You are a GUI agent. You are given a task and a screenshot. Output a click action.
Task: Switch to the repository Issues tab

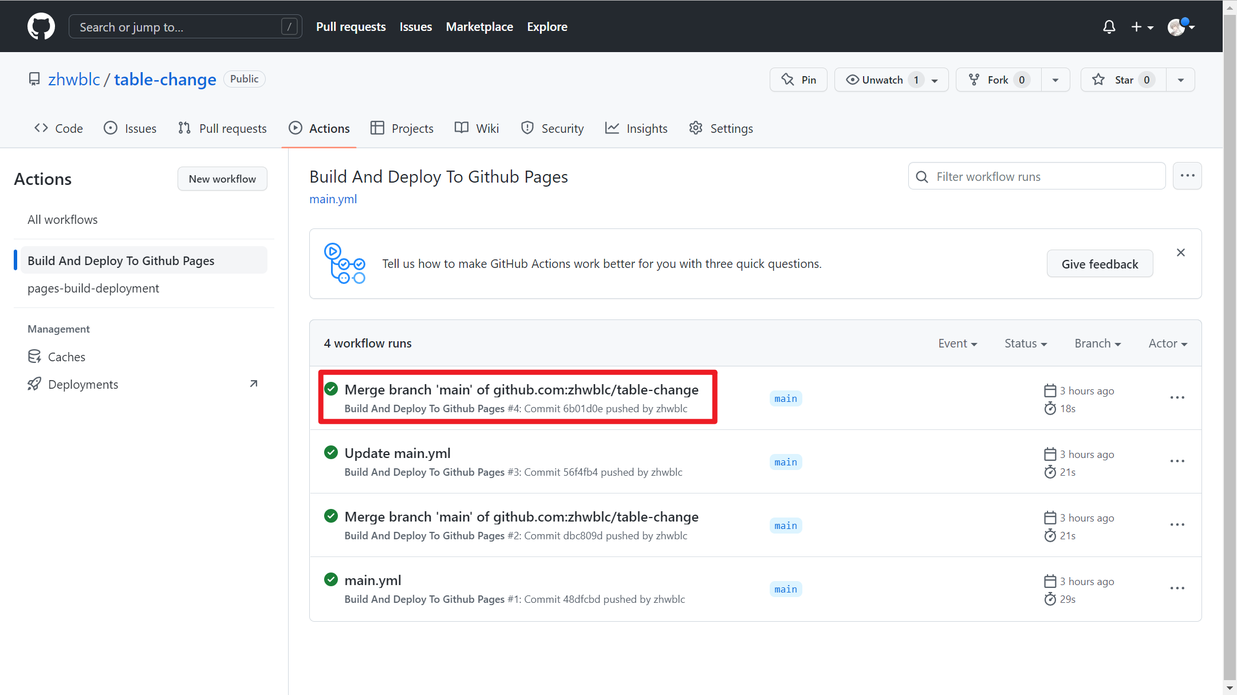tap(130, 128)
